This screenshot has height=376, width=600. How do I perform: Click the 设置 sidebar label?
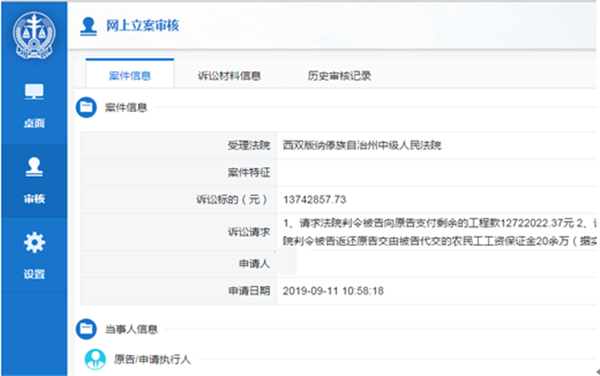coord(34,274)
